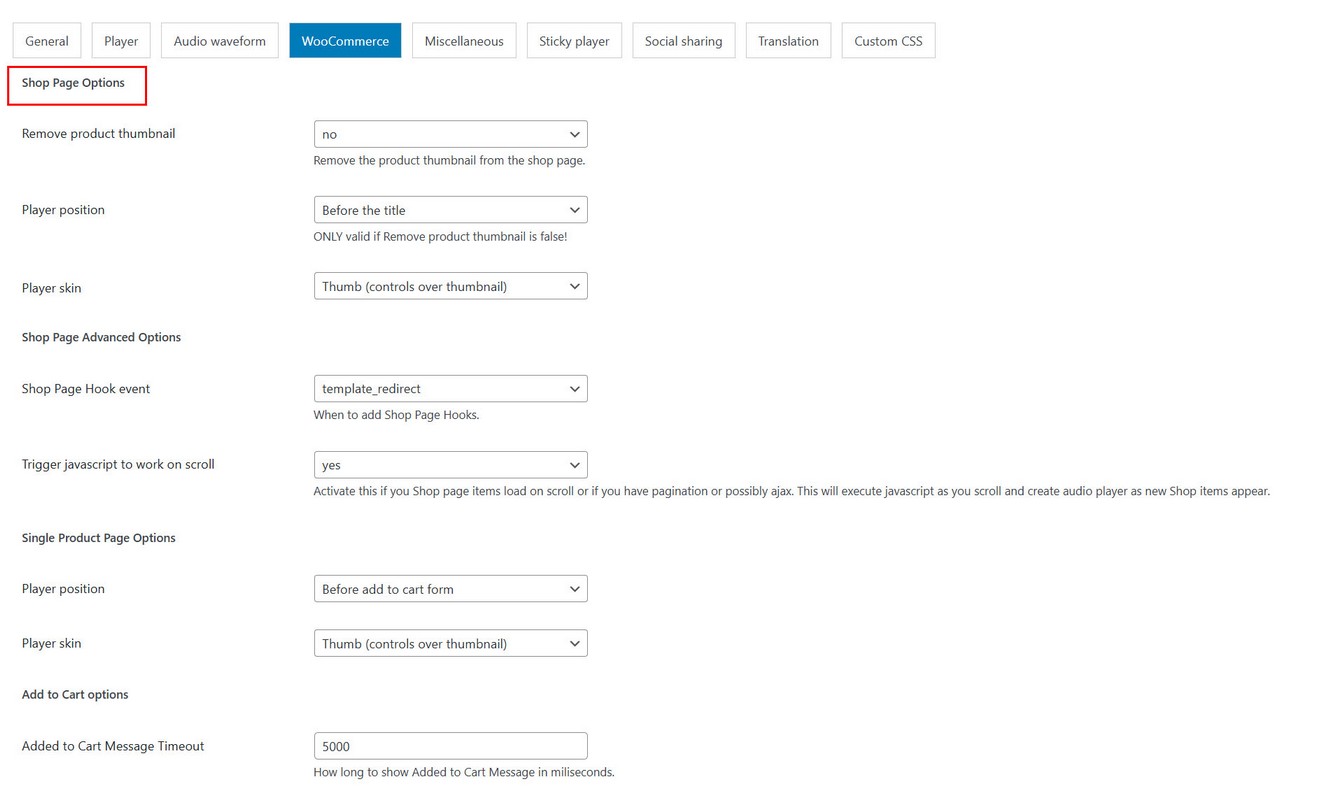Click the Add to Cart options heading
1338x796 pixels.
coord(75,695)
